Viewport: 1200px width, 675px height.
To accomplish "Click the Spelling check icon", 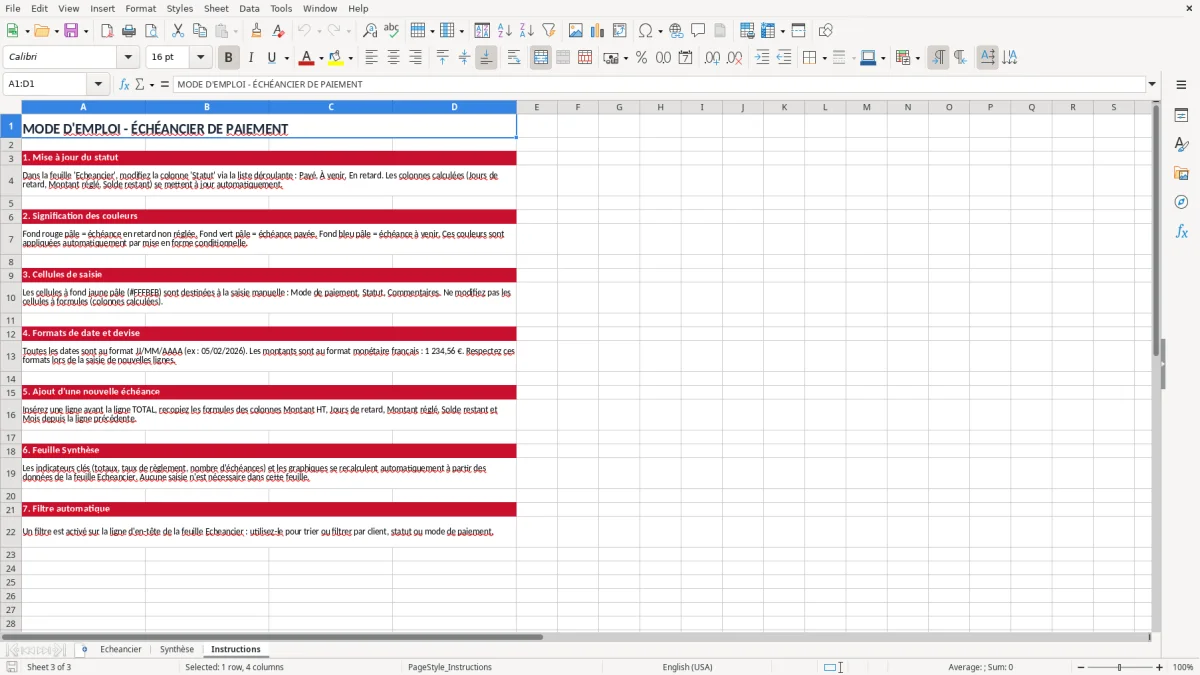I will (391, 31).
